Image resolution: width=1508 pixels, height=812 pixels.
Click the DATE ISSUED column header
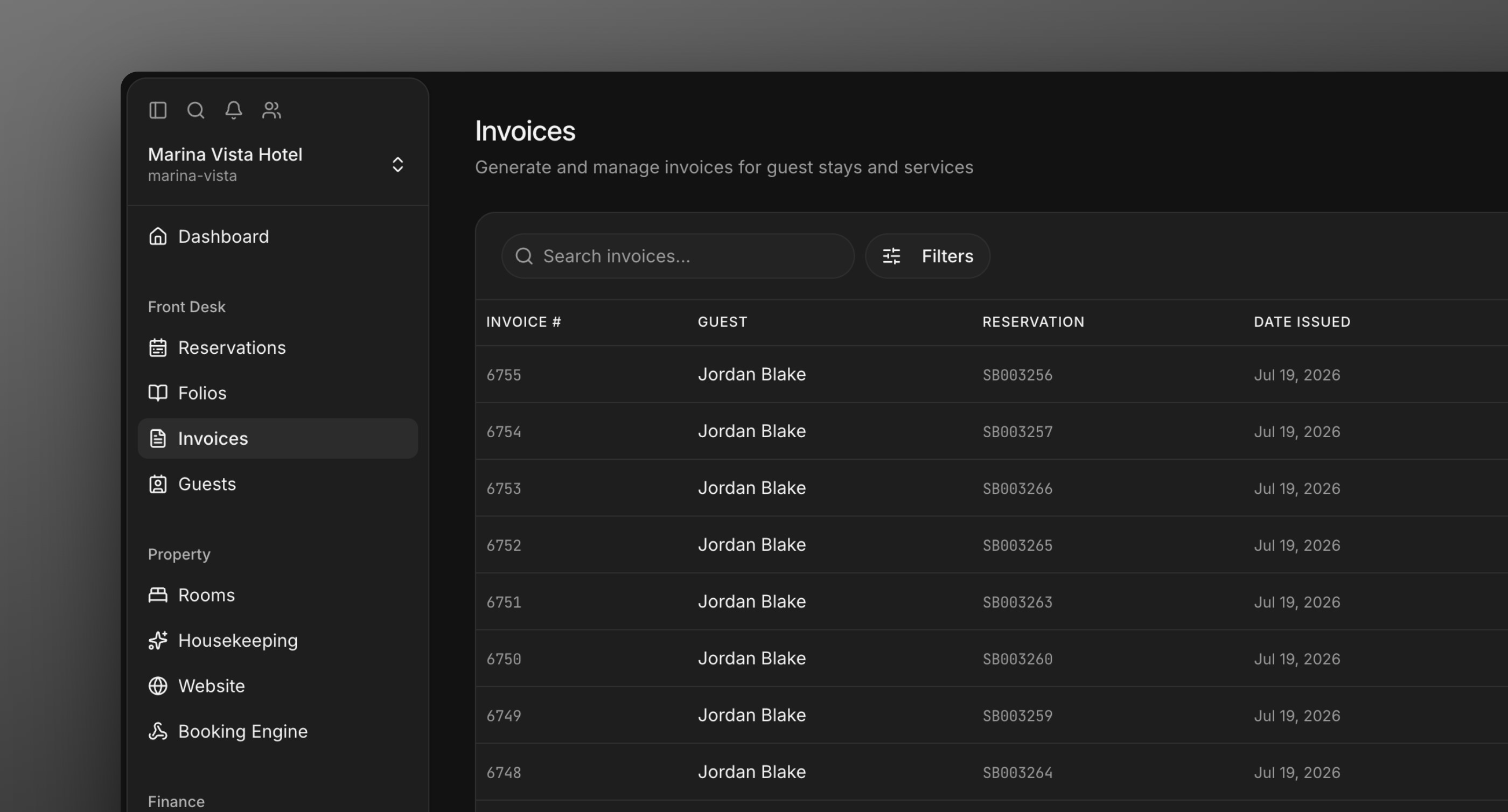click(x=1302, y=322)
